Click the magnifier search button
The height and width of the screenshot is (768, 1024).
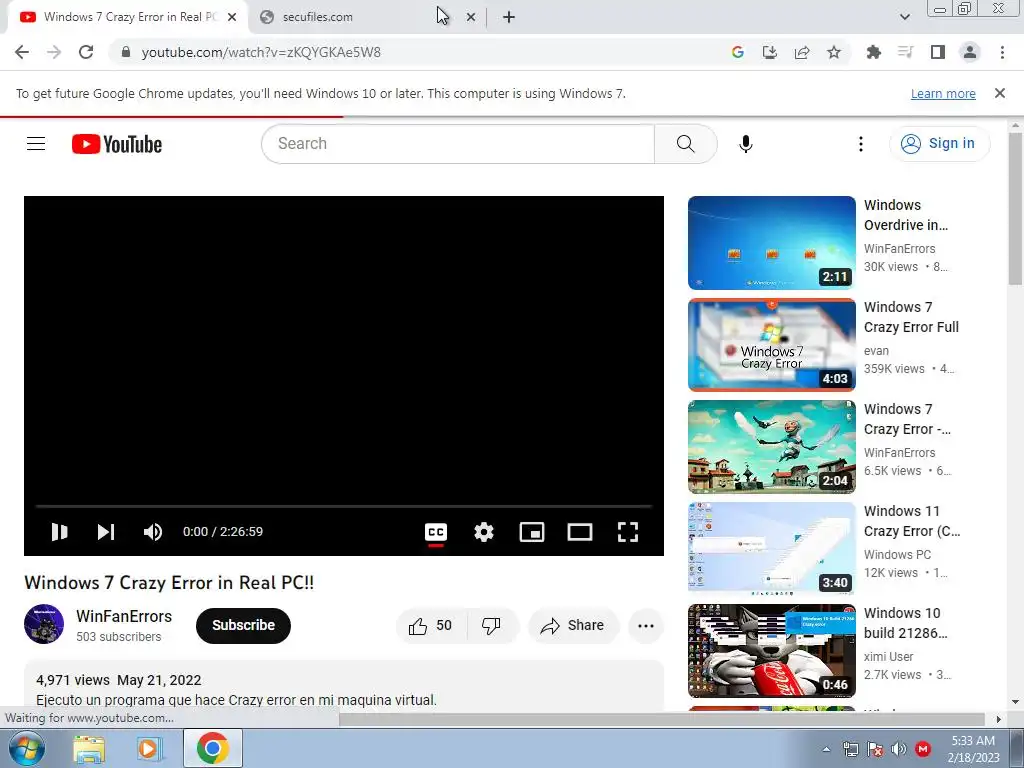pyautogui.click(x=686, y=144)
